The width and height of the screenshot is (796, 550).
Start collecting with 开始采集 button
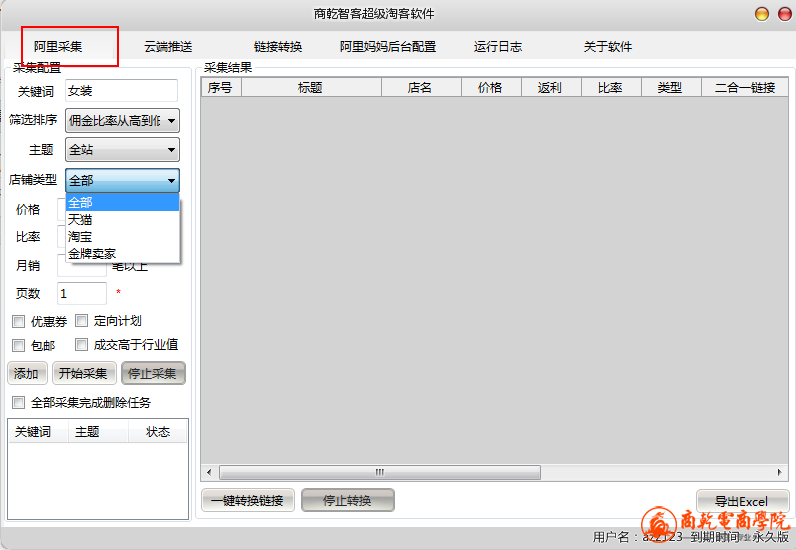tap(84, 373)
